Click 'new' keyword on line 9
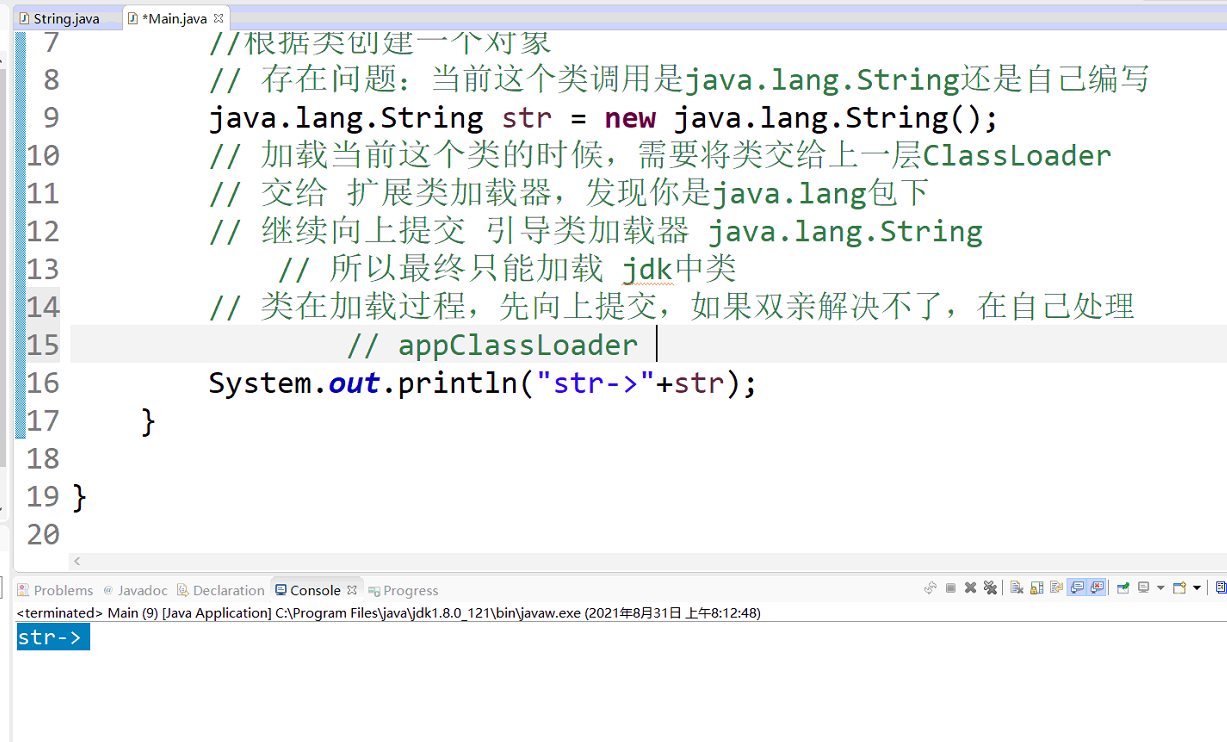1227x742 pixels. pyautogui.click(x=630, y=118)
